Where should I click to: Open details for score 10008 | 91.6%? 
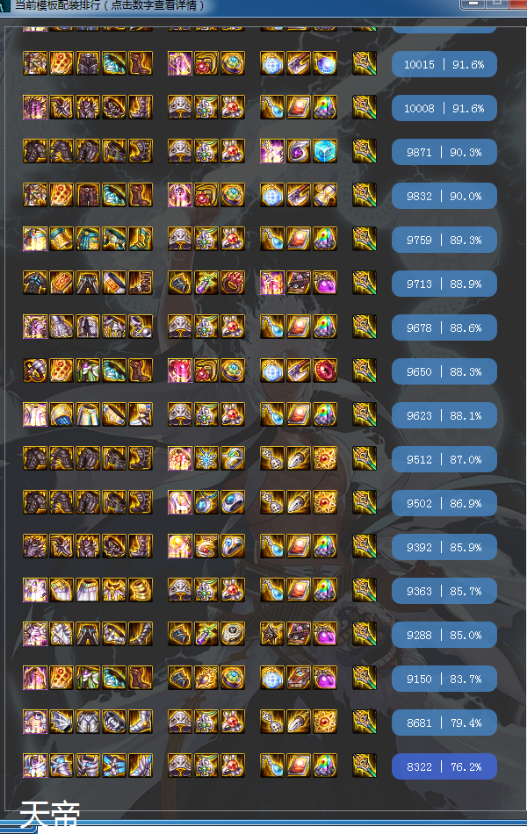tap(444, 109)
